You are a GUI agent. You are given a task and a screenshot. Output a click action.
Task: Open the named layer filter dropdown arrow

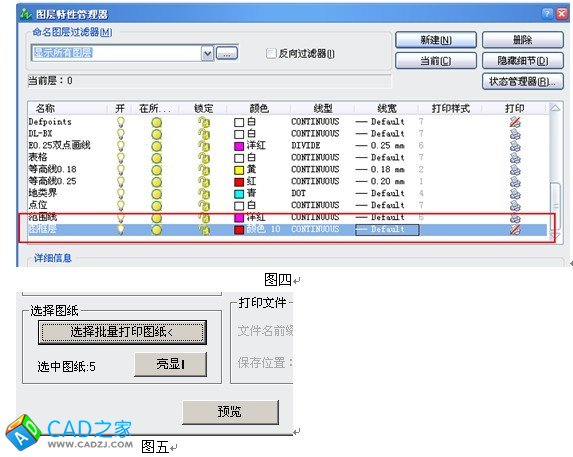(207, 54)
